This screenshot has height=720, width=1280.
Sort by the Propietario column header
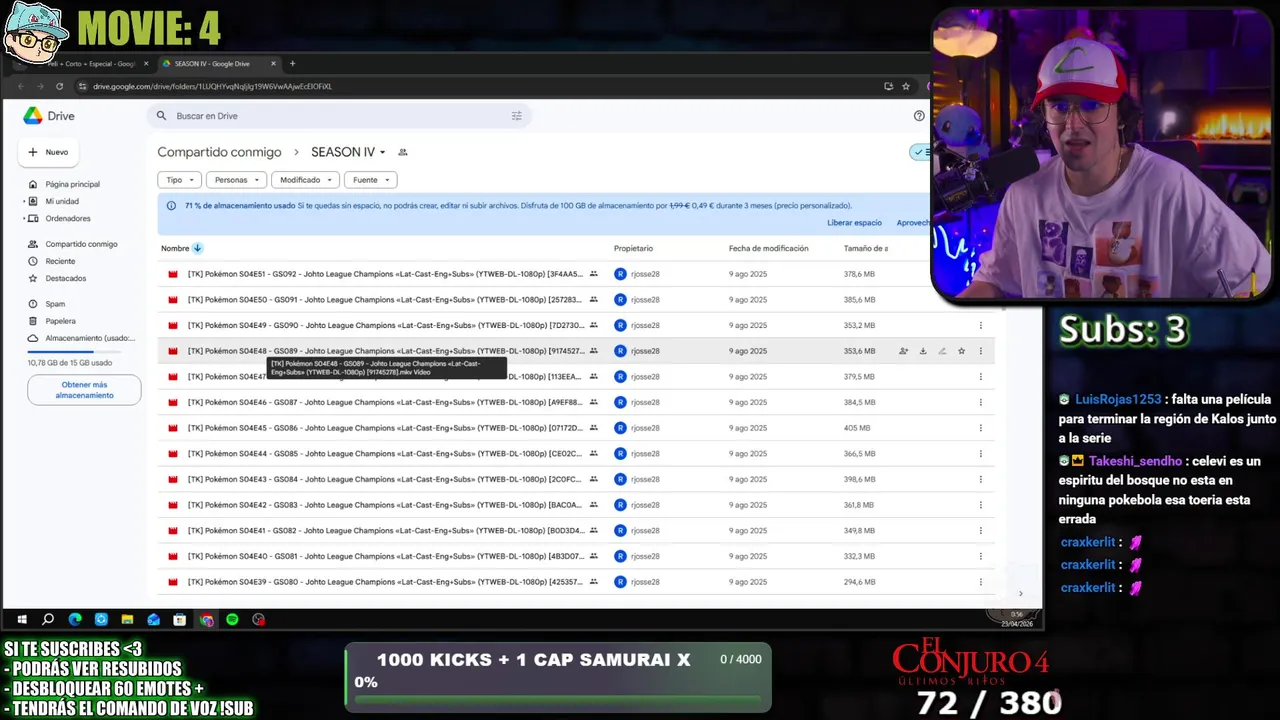(633, 248)
